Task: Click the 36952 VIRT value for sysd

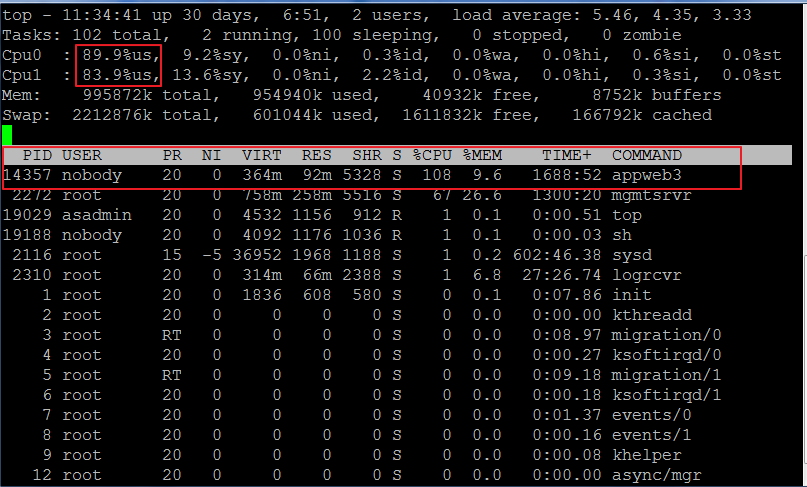Action: (257, 255)
